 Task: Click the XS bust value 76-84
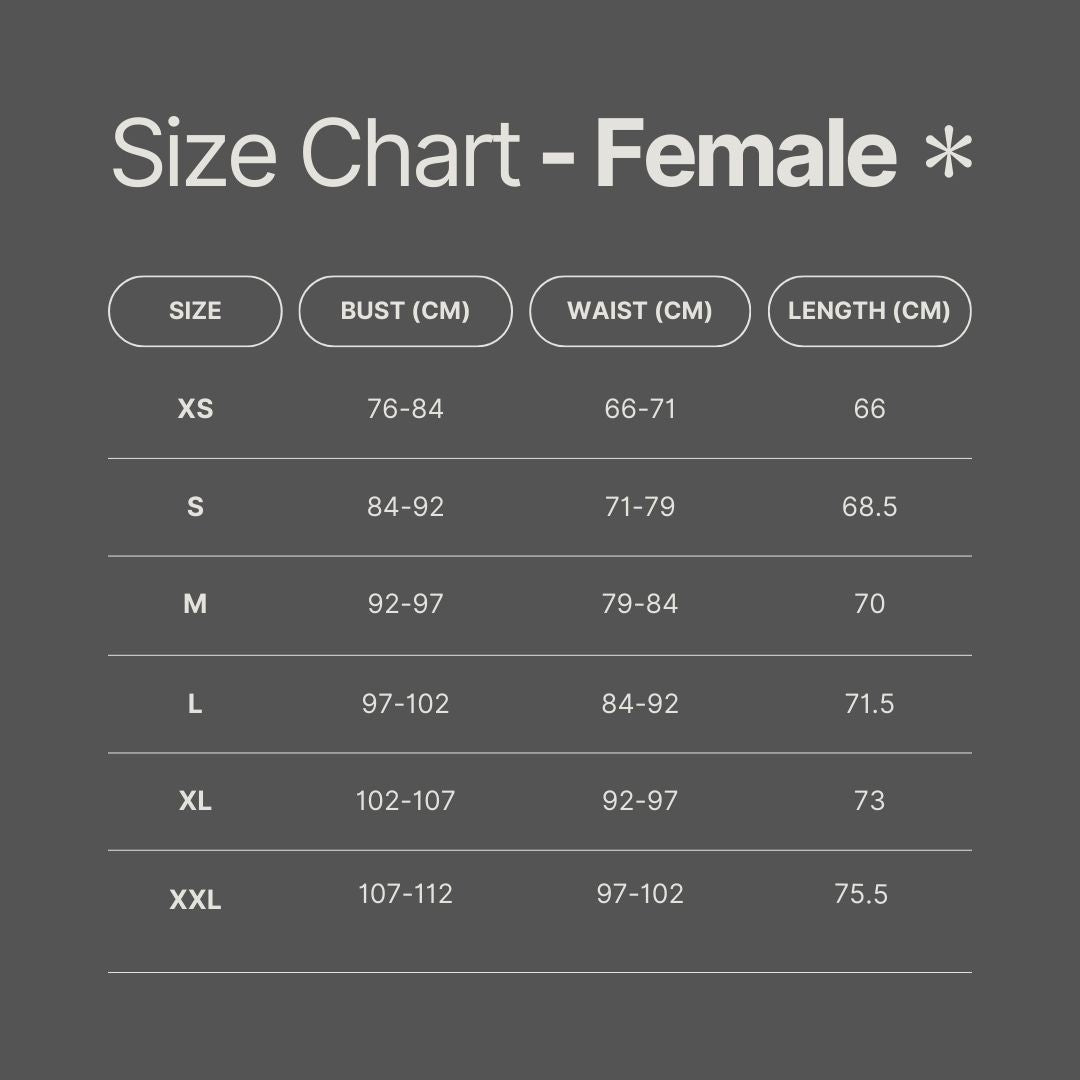click(405, 409)
